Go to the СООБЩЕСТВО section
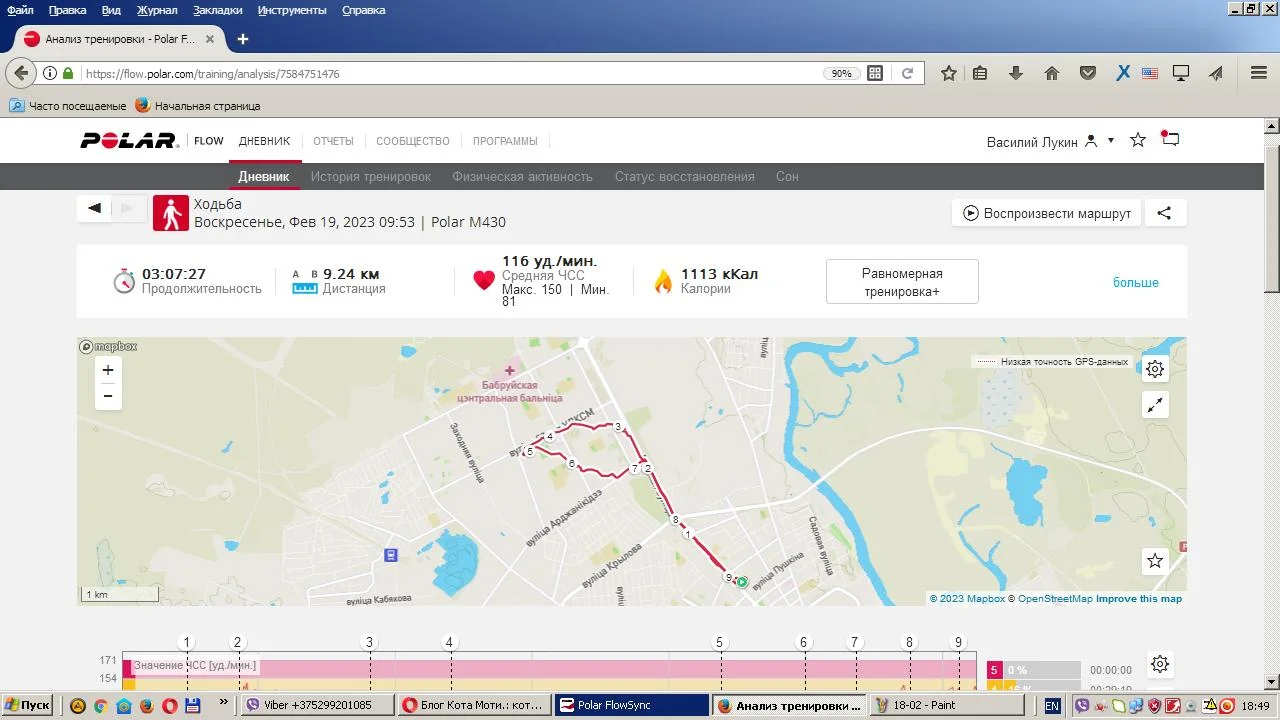 (x=413, y=141)
